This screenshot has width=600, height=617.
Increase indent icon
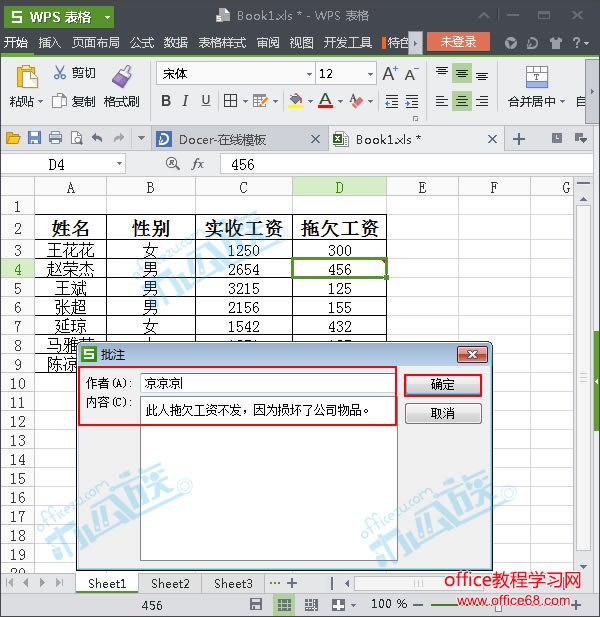[x=412, y=102]
